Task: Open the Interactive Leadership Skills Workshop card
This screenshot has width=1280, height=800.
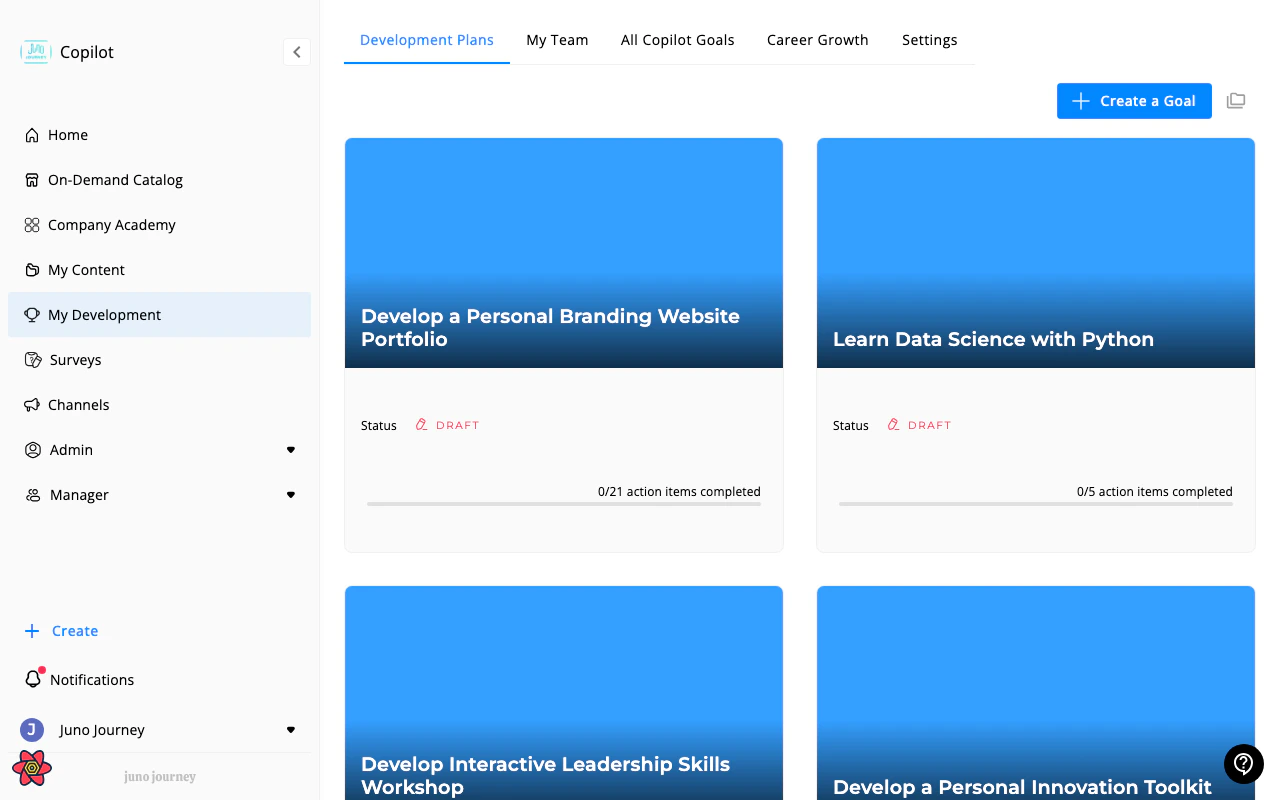Action: pos(564,693)
